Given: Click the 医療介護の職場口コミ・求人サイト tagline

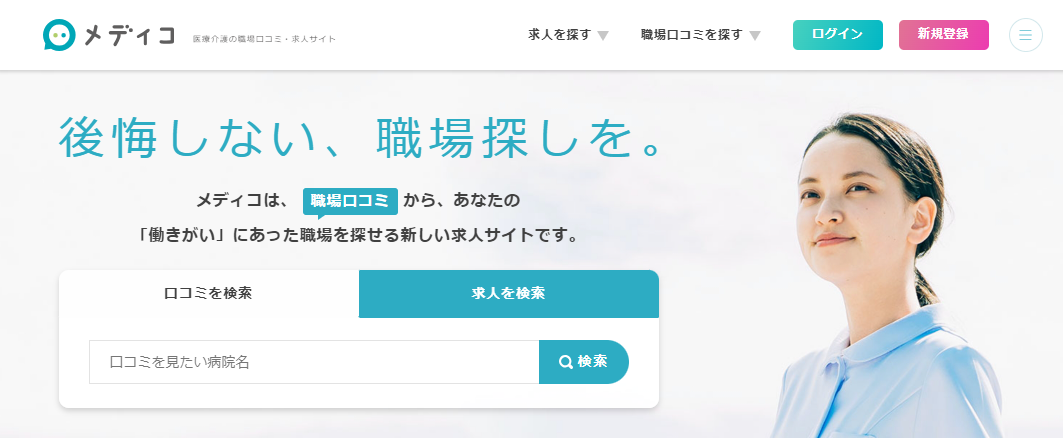Looking at the screenshot, I should [264, 39].
